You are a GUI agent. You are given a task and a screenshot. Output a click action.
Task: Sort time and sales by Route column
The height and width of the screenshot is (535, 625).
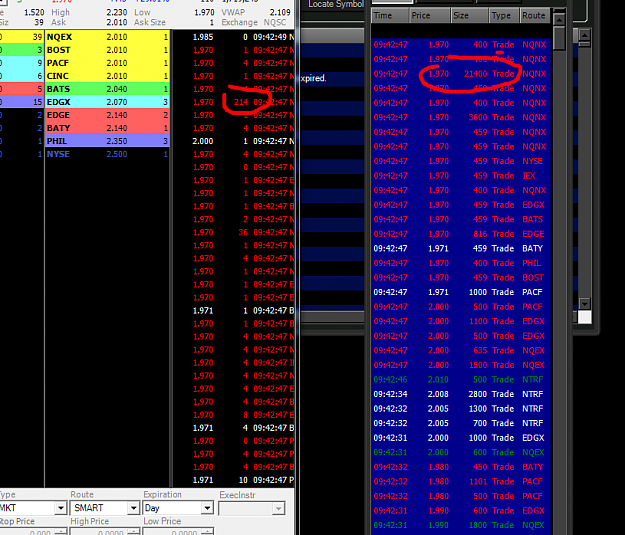[x=535, y=16]
